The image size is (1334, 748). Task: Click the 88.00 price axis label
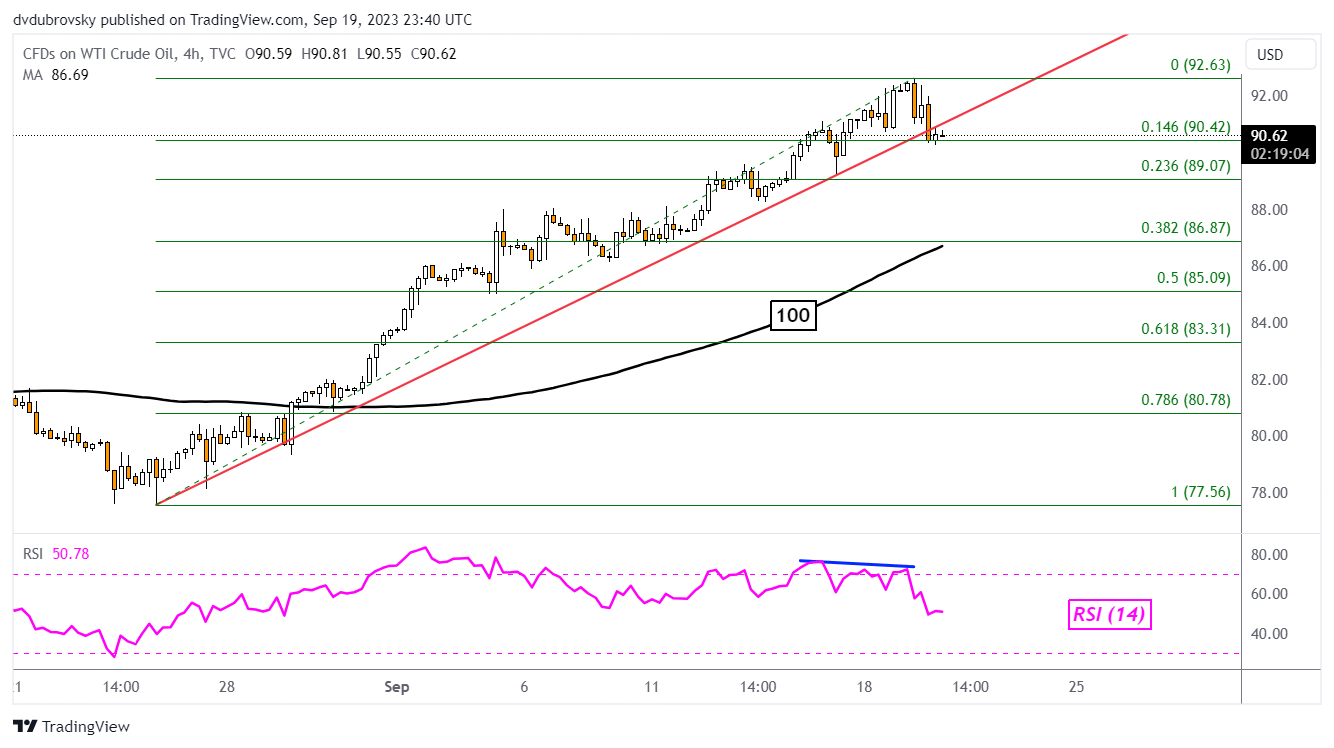tap(1270, 209)
